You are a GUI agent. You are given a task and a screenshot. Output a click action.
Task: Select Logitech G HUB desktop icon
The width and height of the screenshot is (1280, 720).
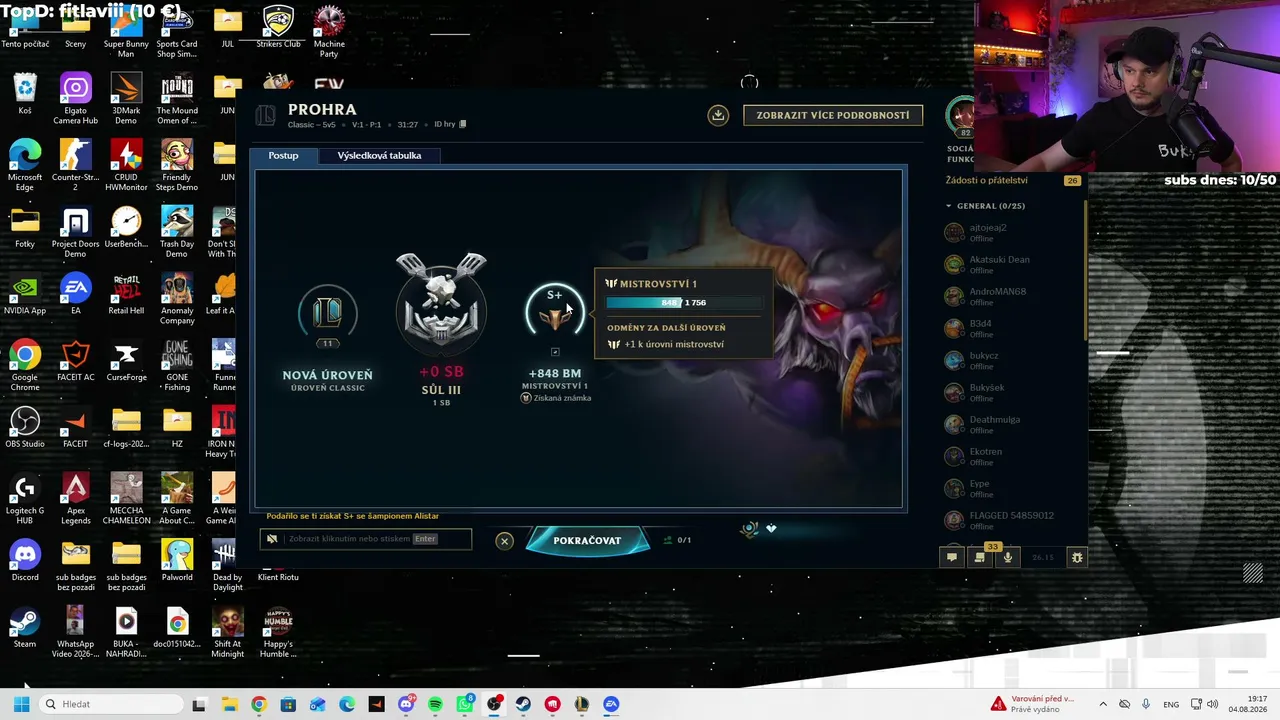pyautogui.click(x=25, y=499)
